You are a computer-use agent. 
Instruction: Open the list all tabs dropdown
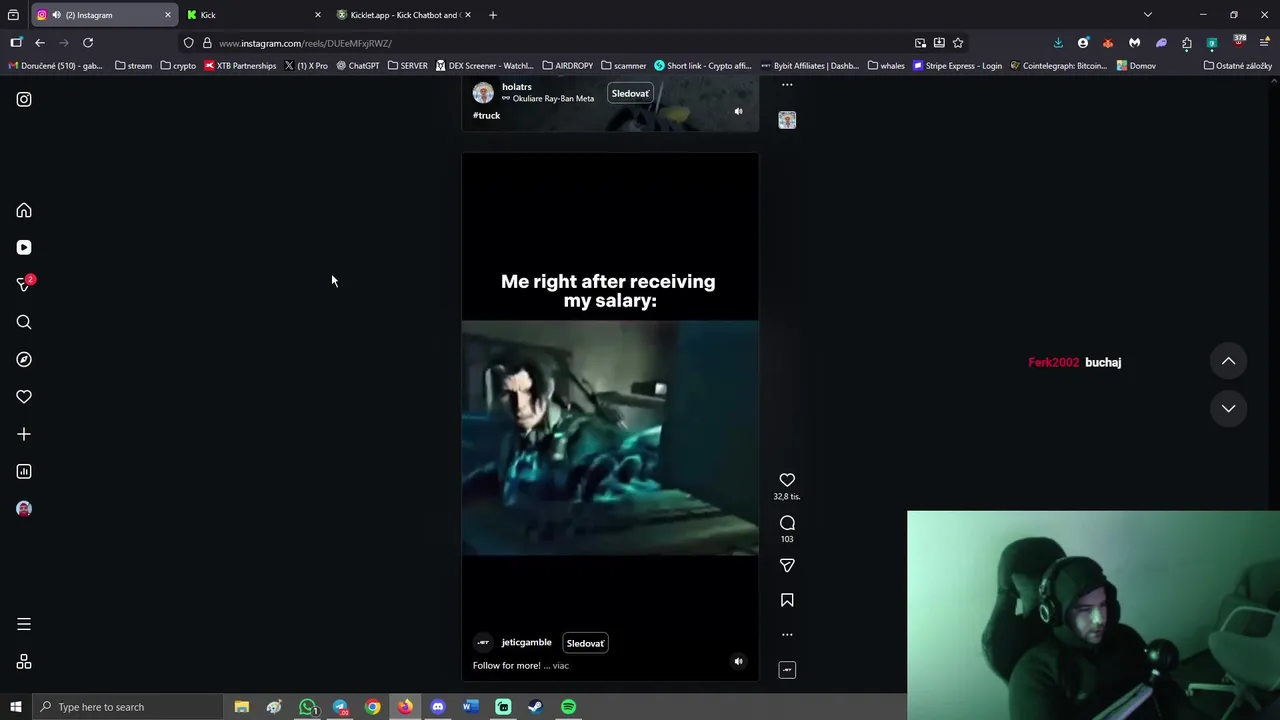click(x=1147, y=15)
